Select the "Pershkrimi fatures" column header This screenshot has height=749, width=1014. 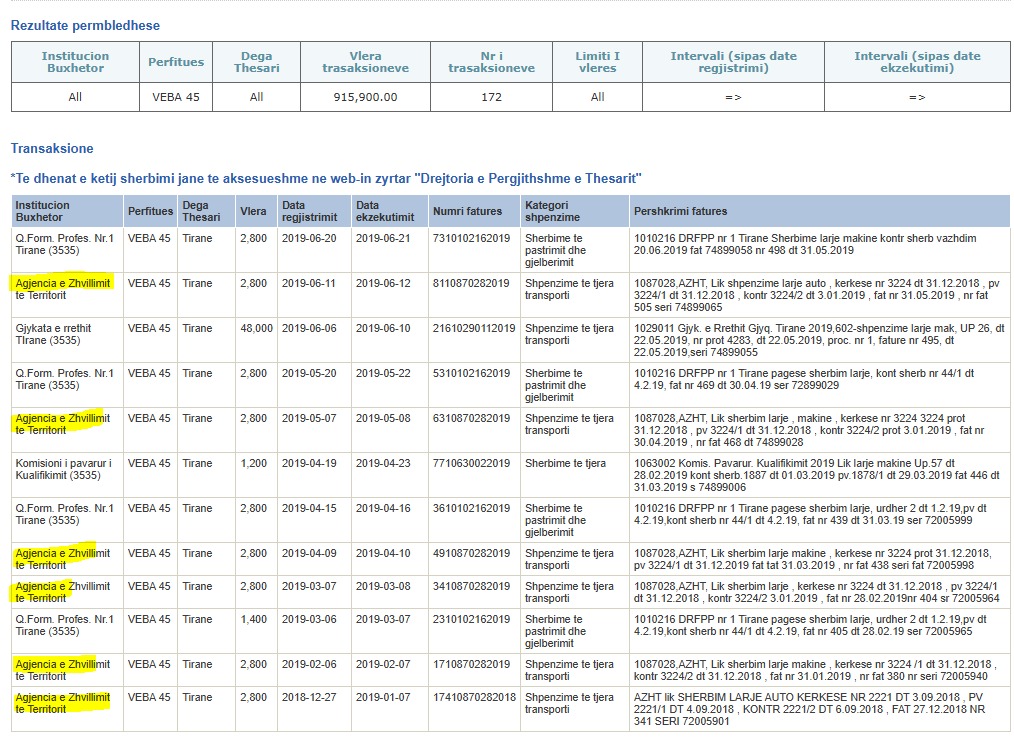680,211
